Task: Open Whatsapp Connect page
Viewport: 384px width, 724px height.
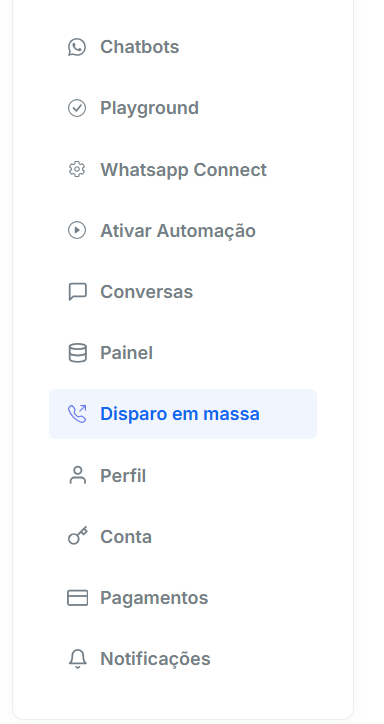Action: coord(183,169)
